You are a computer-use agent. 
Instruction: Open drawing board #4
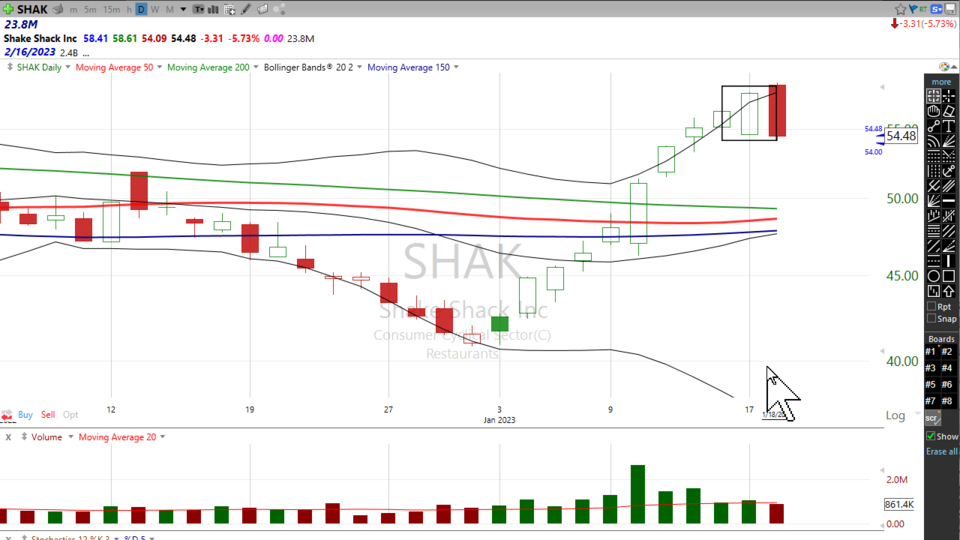pos(947,368)
